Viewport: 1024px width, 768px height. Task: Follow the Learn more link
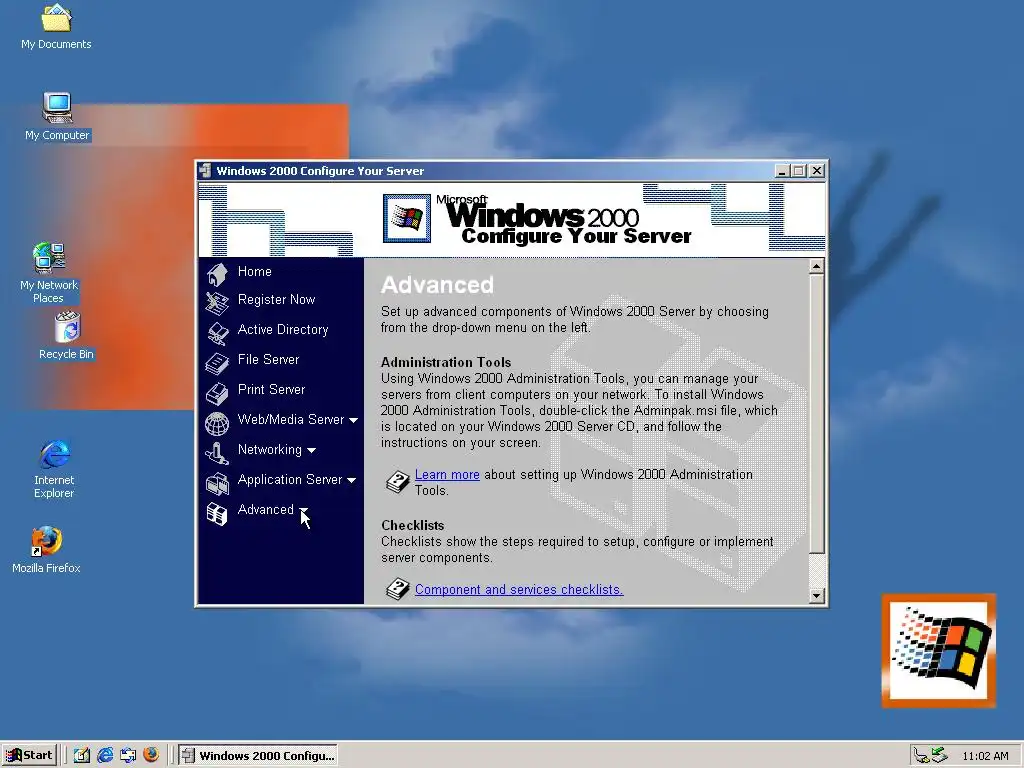[x=447, y=475]
